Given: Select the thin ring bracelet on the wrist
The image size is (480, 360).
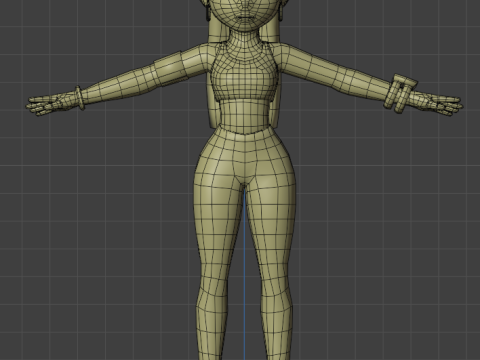Looking at the screenshot, I should (x=80, y=98).
